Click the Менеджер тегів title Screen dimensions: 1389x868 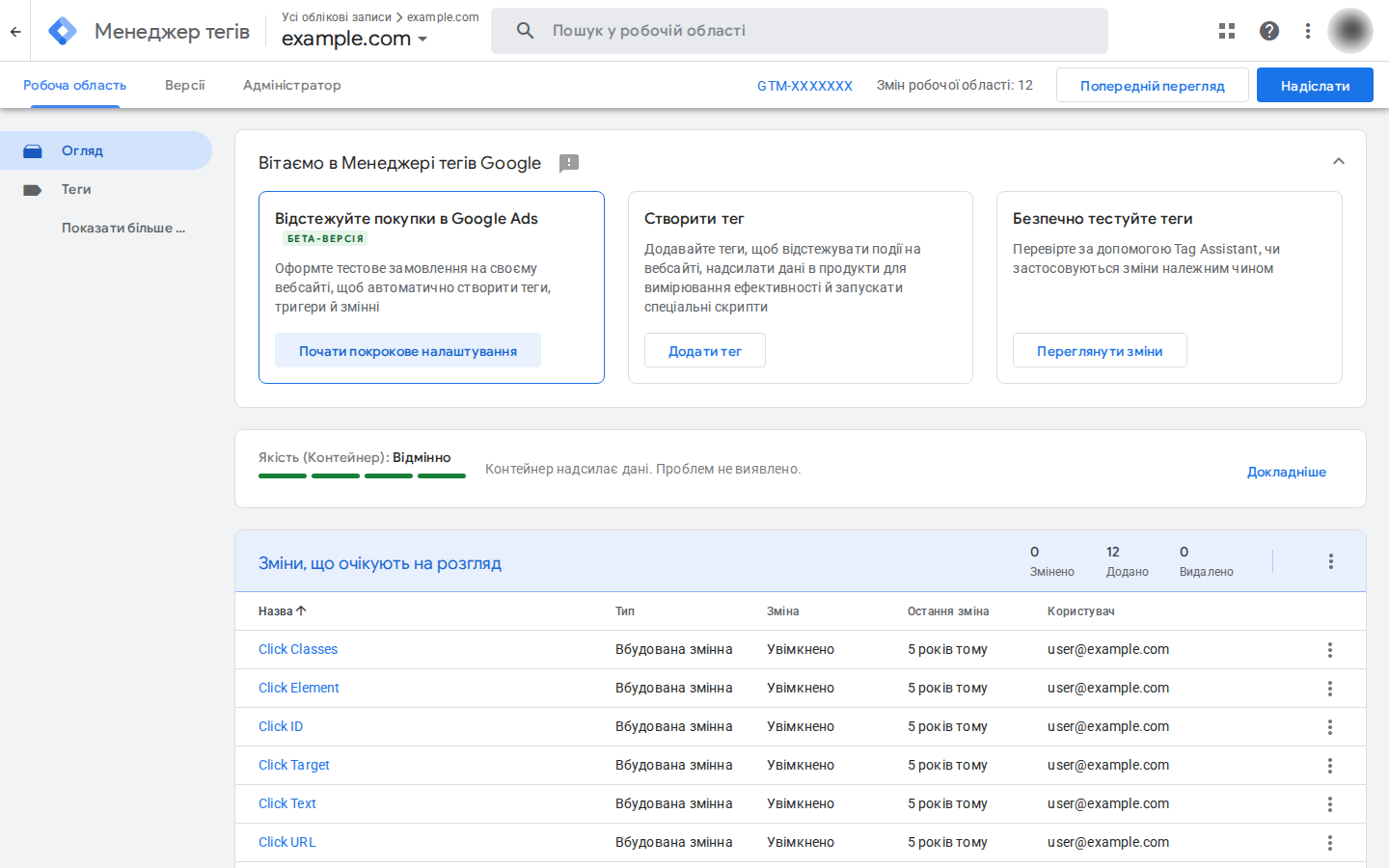(172, 31)
